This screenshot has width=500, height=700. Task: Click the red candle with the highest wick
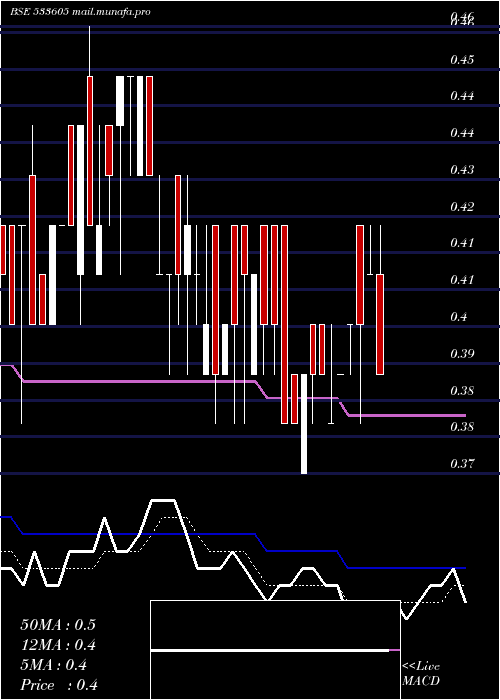(90, 151)
